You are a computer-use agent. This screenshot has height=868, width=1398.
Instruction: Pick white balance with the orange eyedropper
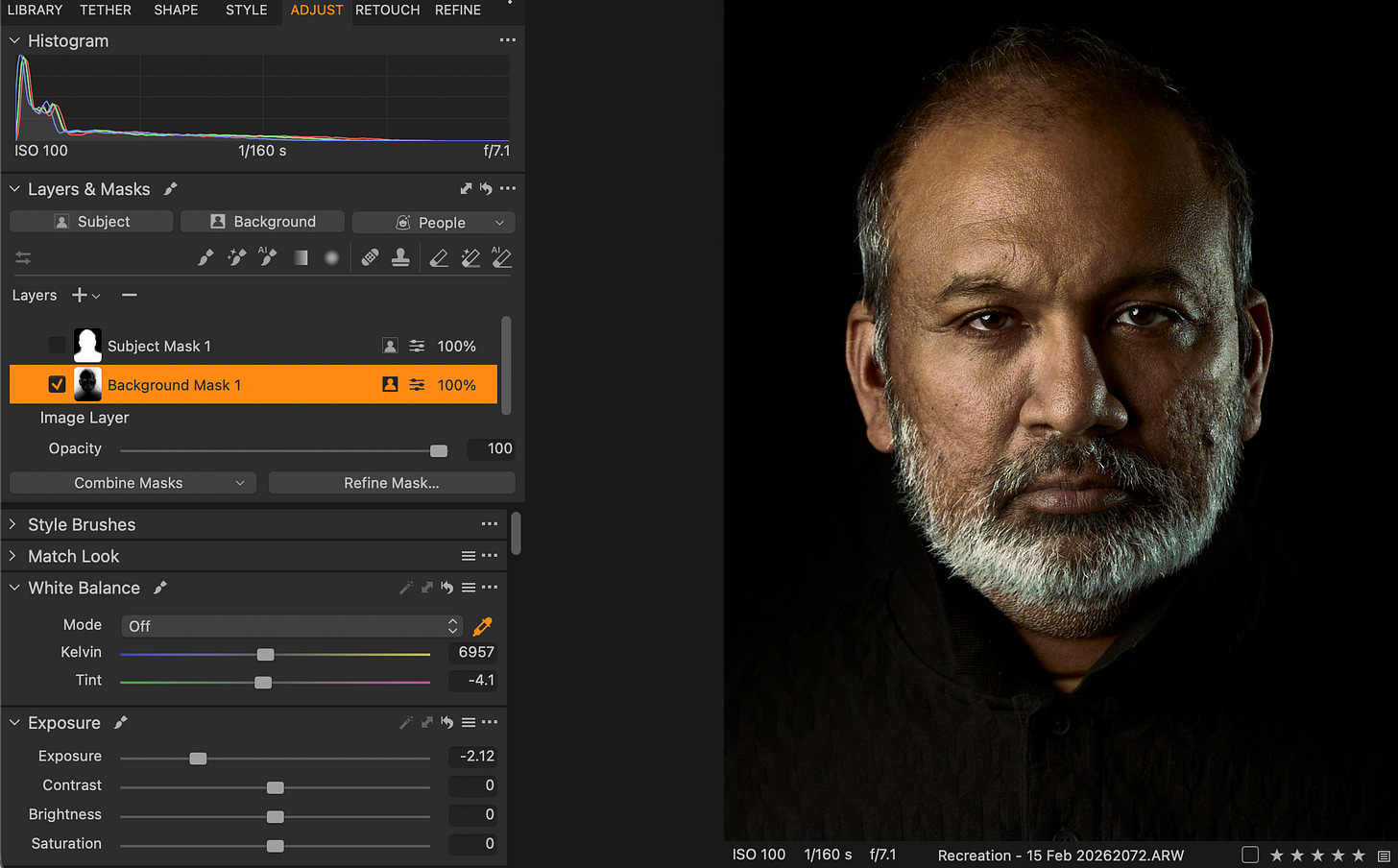(x=483, y=626)
